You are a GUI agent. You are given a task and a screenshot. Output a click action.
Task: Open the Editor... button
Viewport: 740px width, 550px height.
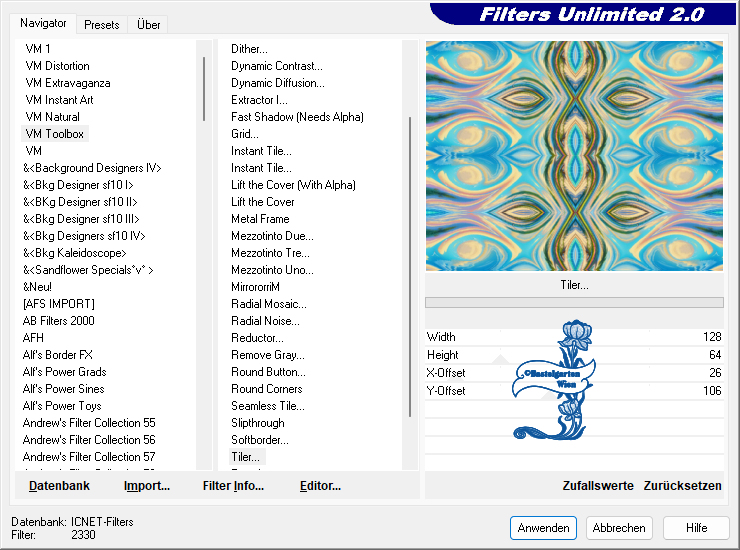[320, 486]
